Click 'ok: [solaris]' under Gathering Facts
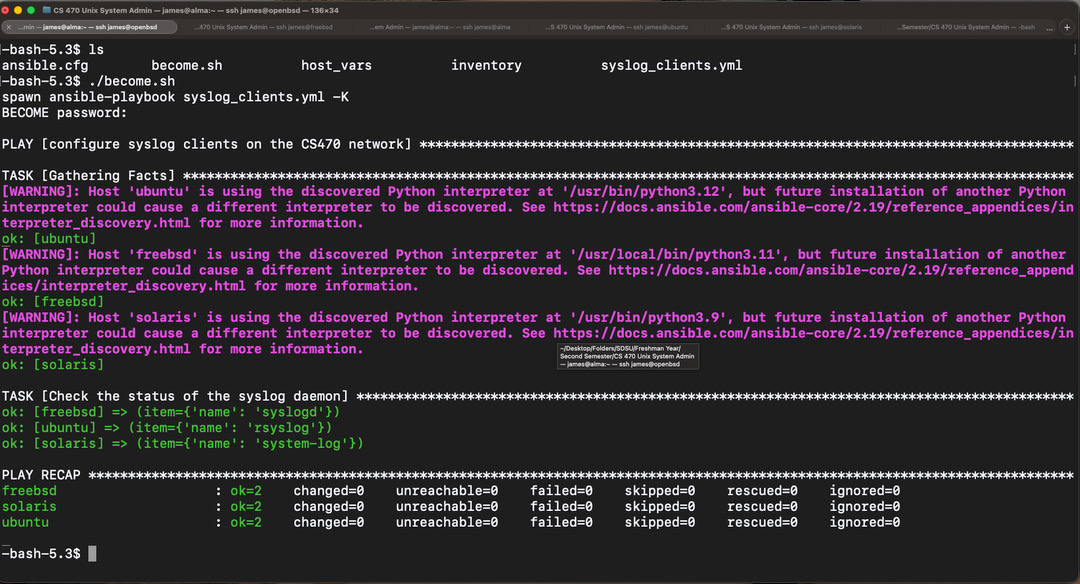Screen dimensions: 1080x584 (x=52, y=365)
